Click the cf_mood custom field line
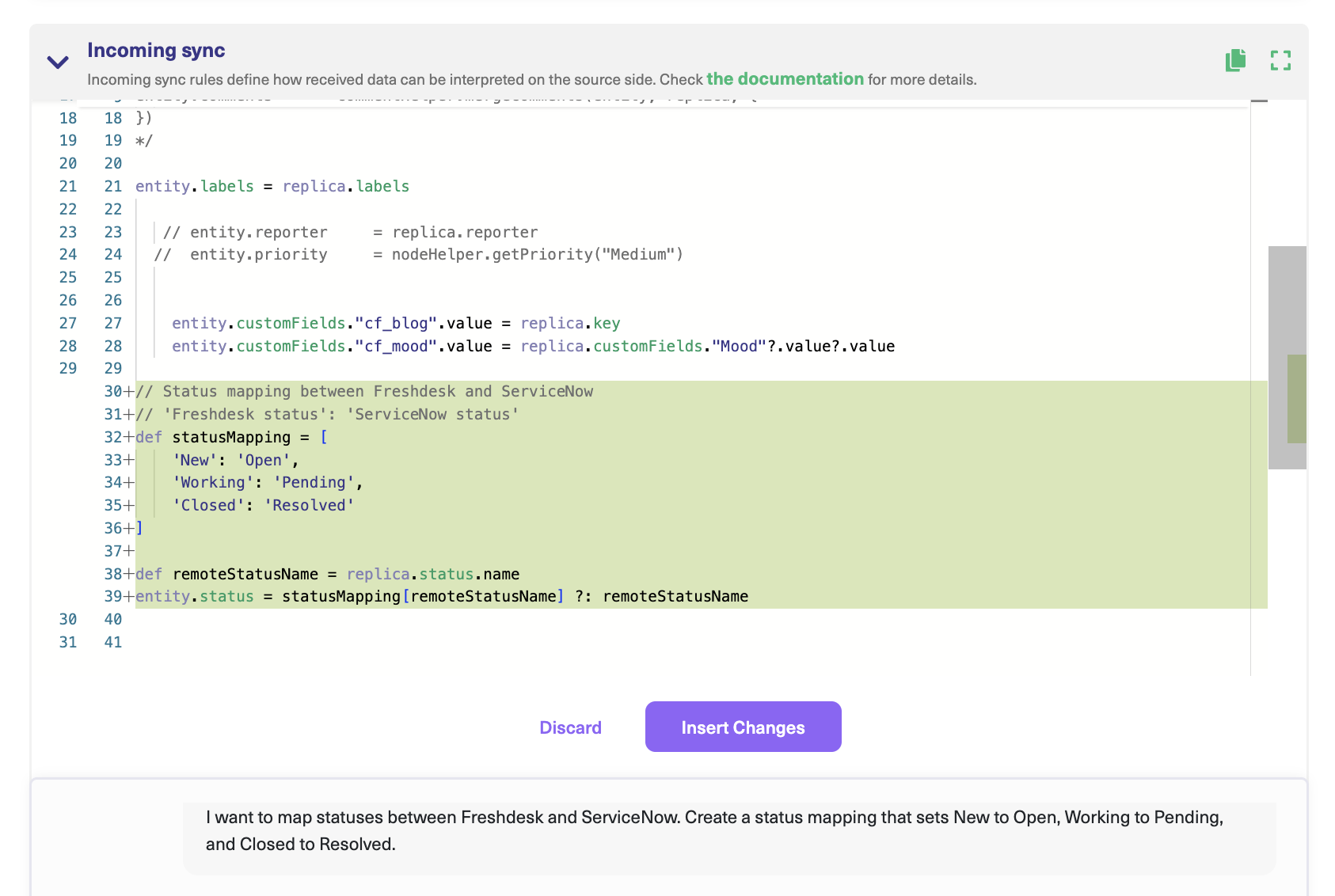Screen dimensions: 1335x896 point(533,346)
